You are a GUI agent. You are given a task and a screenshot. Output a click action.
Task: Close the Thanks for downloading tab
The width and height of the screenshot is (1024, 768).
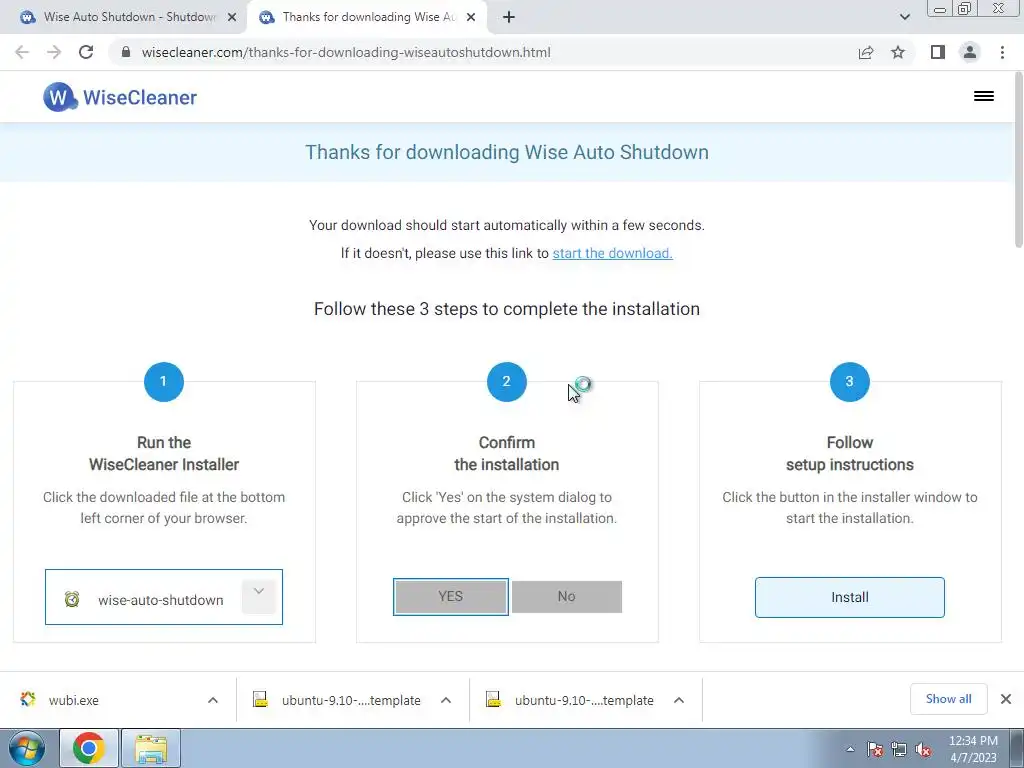pos(471,18)
